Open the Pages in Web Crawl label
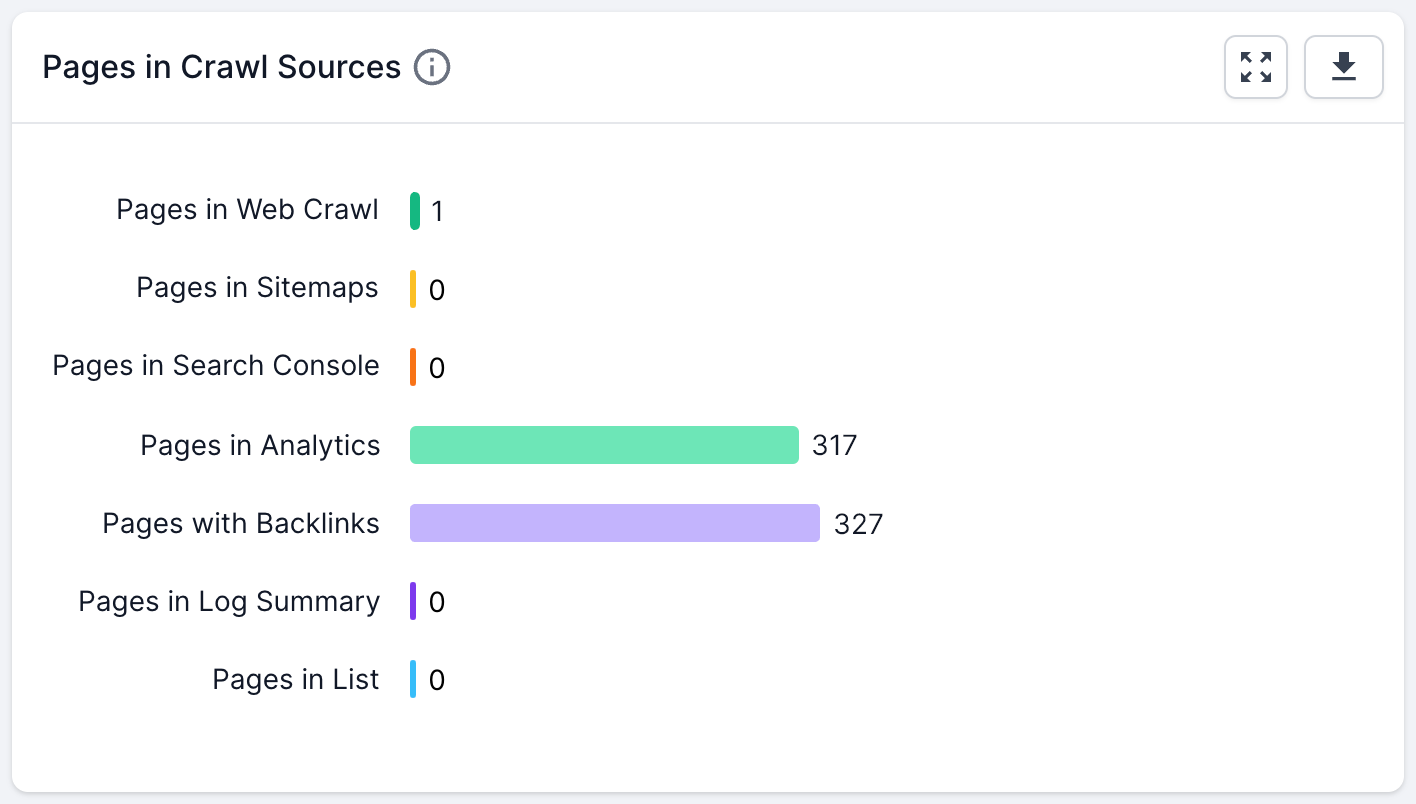 pyautogui.click(x=247, y=210)
